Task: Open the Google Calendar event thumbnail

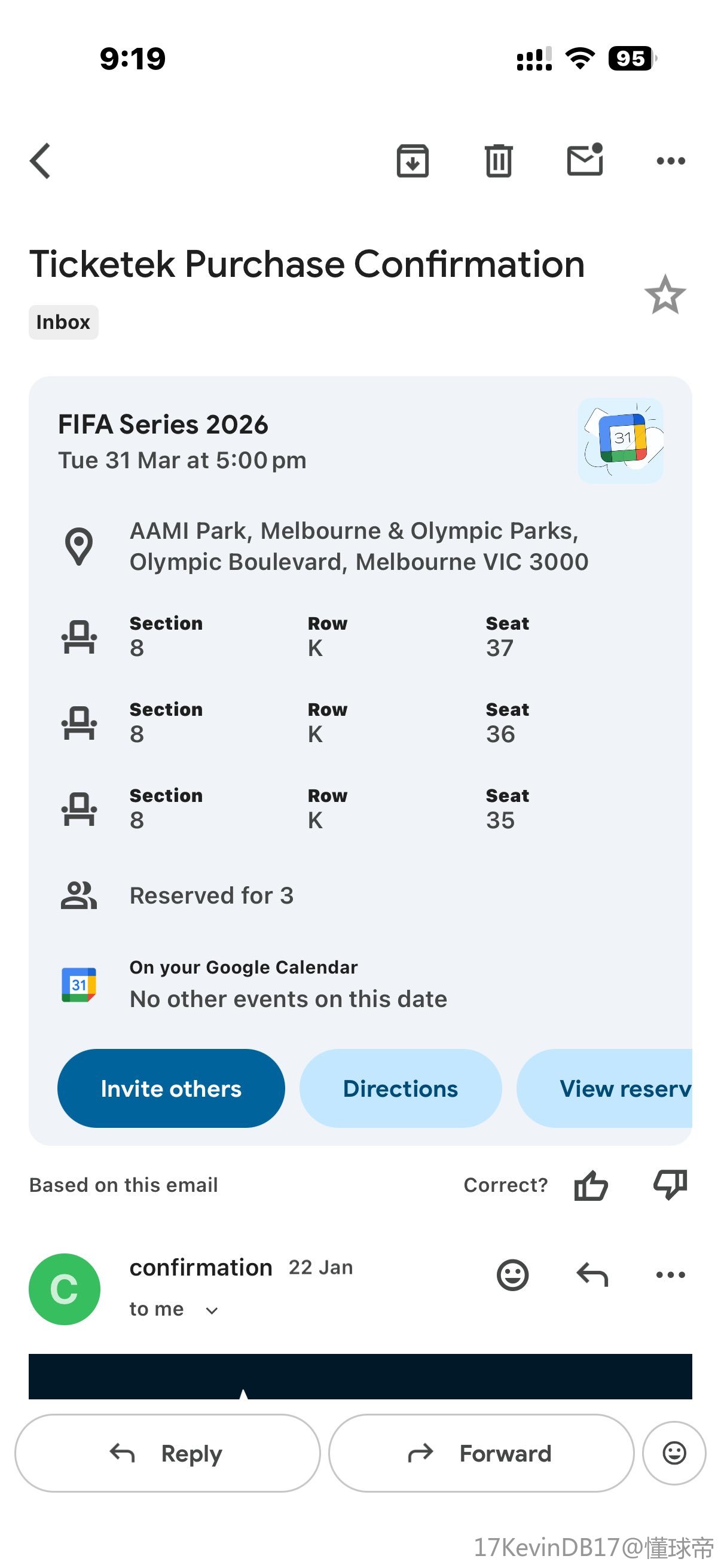Action: (620, 440)
